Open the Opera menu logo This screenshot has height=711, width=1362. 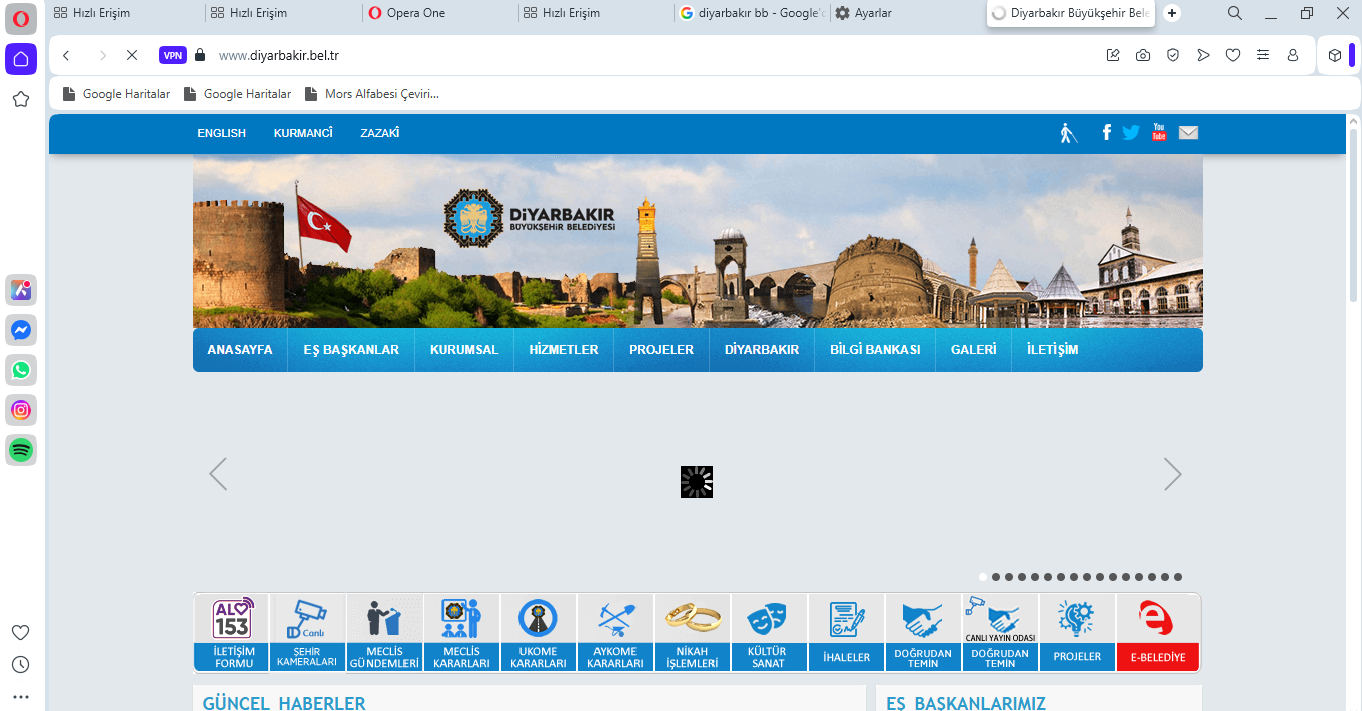pyautogui.click(x=21, y=19)
